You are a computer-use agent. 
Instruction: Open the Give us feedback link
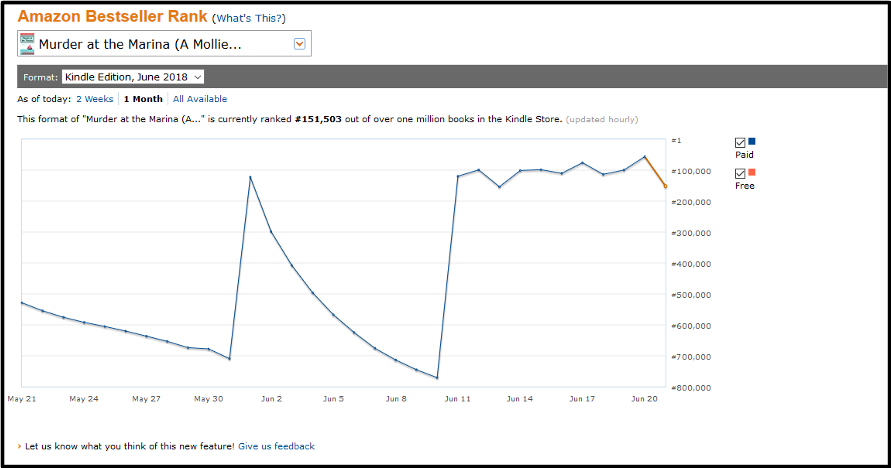coord(276,446)
